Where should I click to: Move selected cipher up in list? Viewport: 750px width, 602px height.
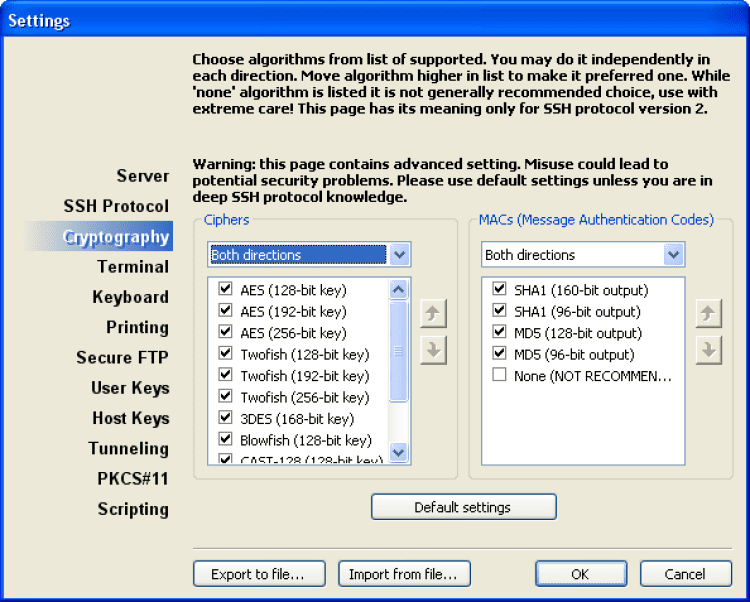(x=433, y=314)
